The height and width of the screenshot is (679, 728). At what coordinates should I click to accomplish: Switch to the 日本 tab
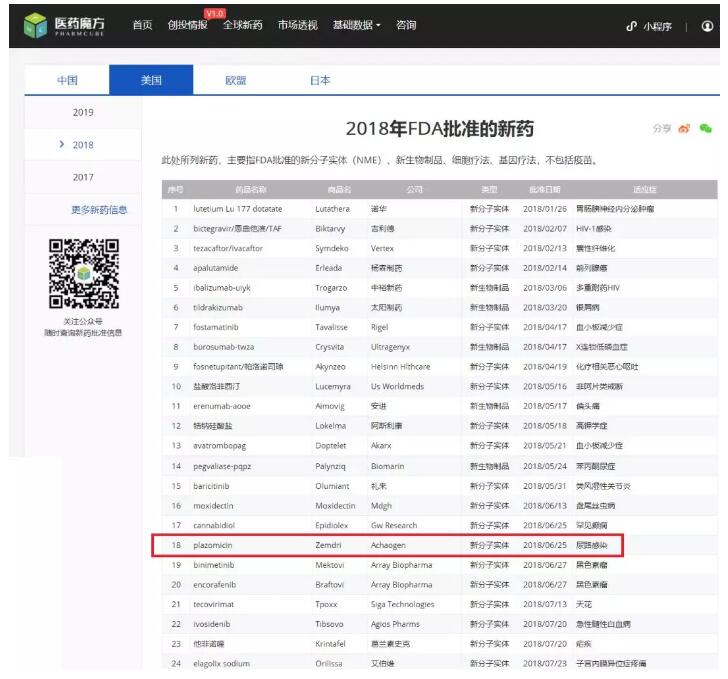(320, 80)
